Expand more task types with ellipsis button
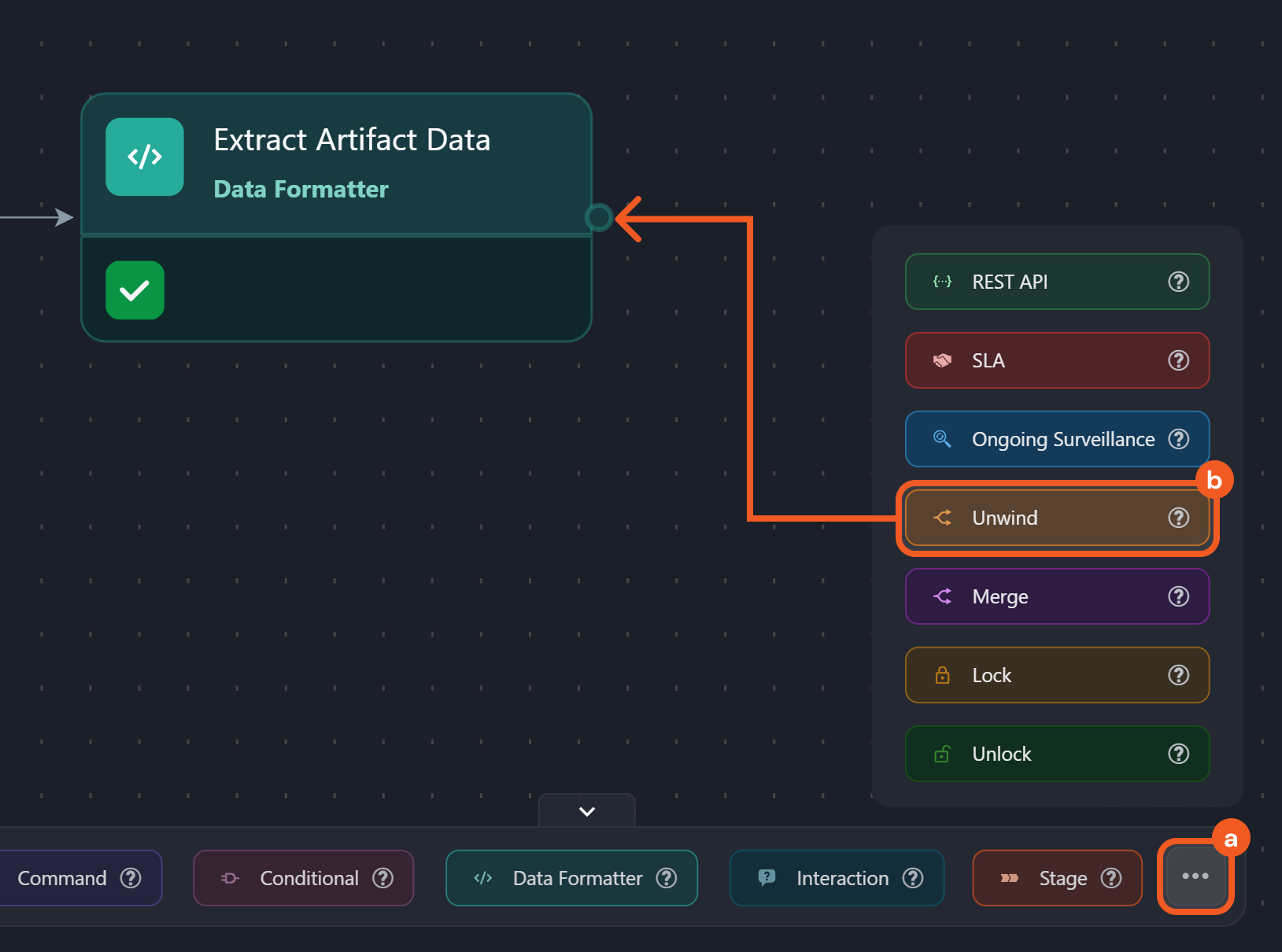Viewport: 1282px width, 952px height. pos(1195,876)
